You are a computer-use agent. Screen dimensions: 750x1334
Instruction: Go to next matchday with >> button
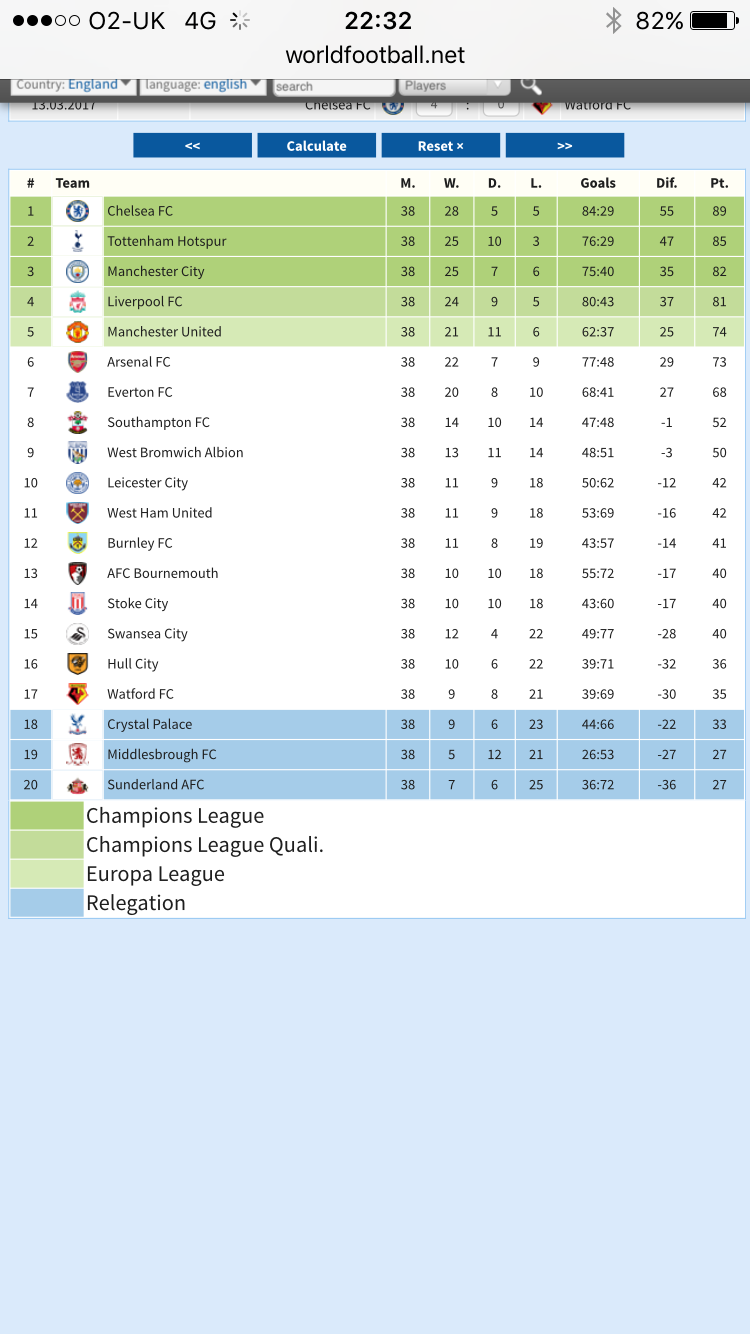coord(564,146)
